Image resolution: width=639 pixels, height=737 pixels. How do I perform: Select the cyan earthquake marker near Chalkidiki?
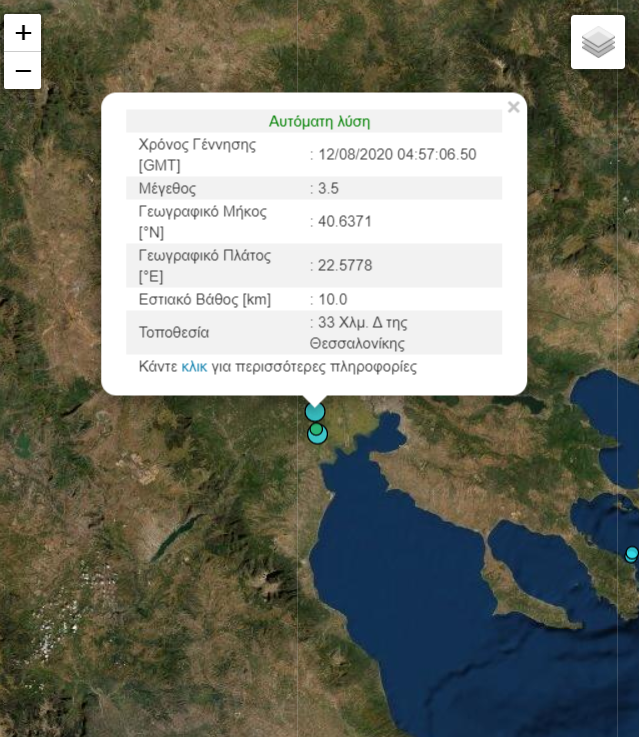click(631, 553)
